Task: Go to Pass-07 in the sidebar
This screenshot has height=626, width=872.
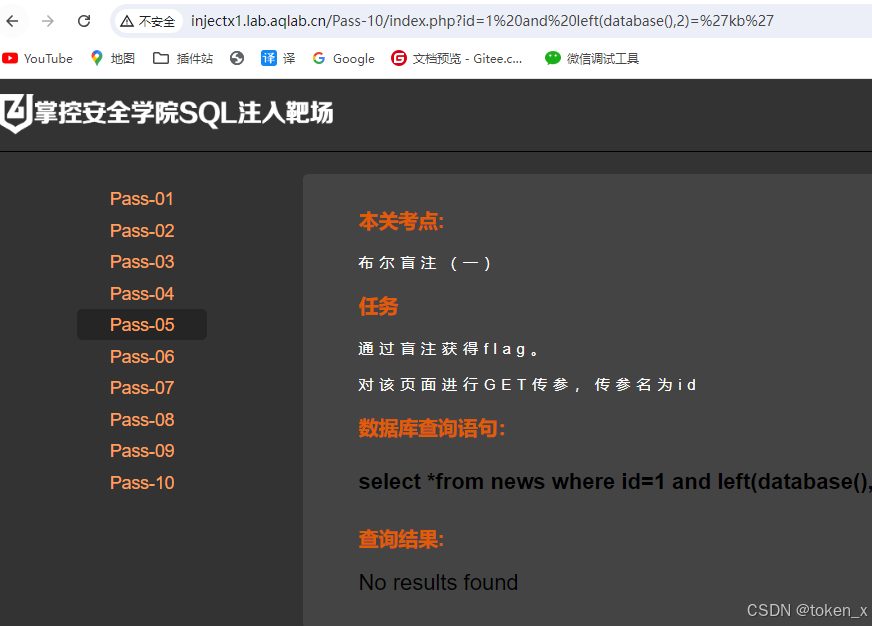Action: coord(142,387)
